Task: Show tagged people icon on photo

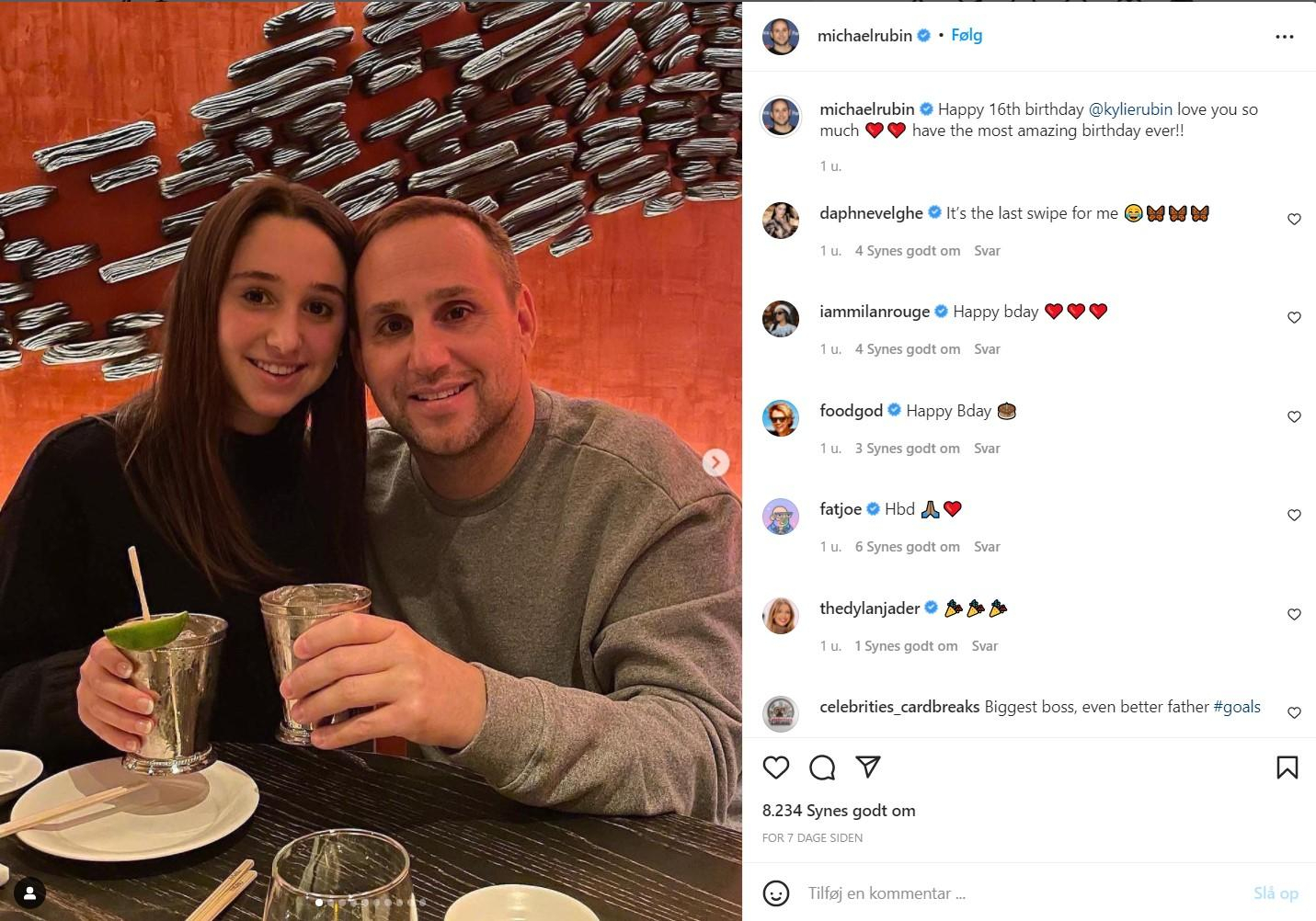Action: [29, 893]
